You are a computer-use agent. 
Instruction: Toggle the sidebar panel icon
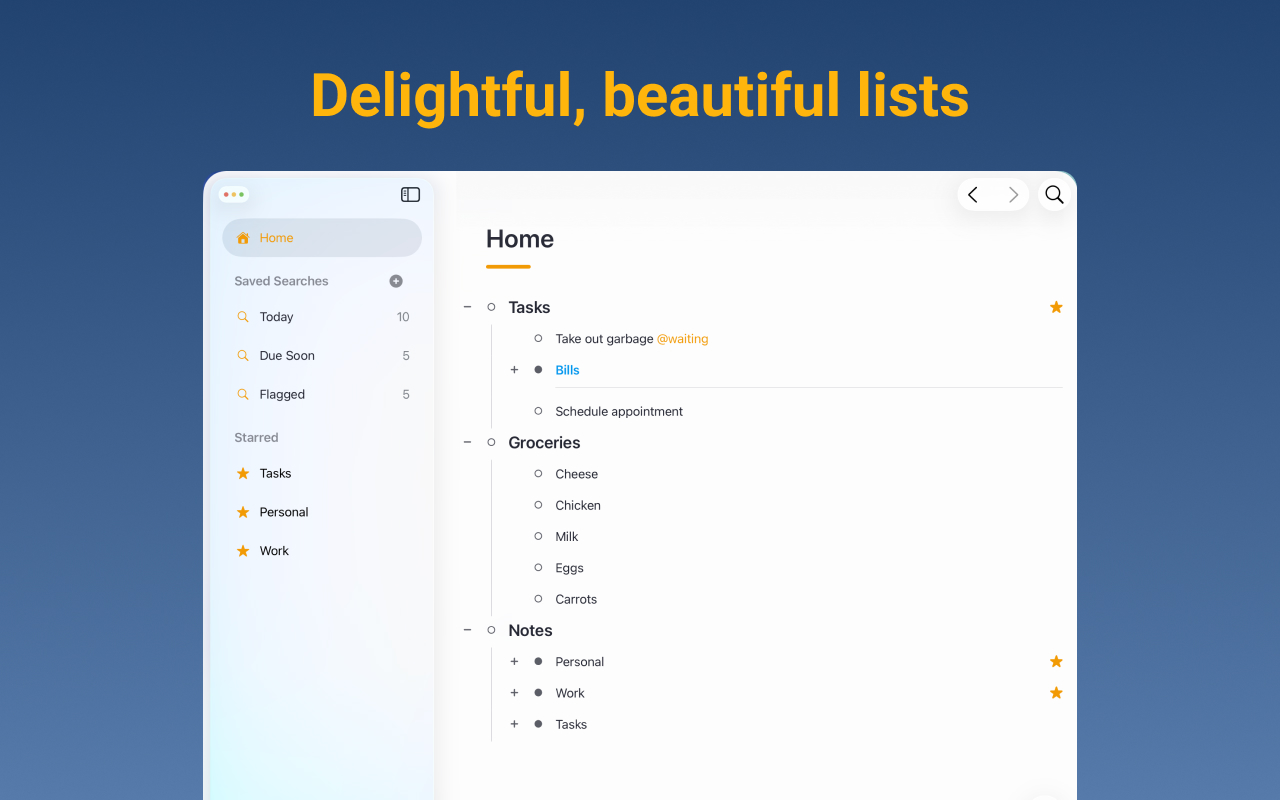pos(410,195)
